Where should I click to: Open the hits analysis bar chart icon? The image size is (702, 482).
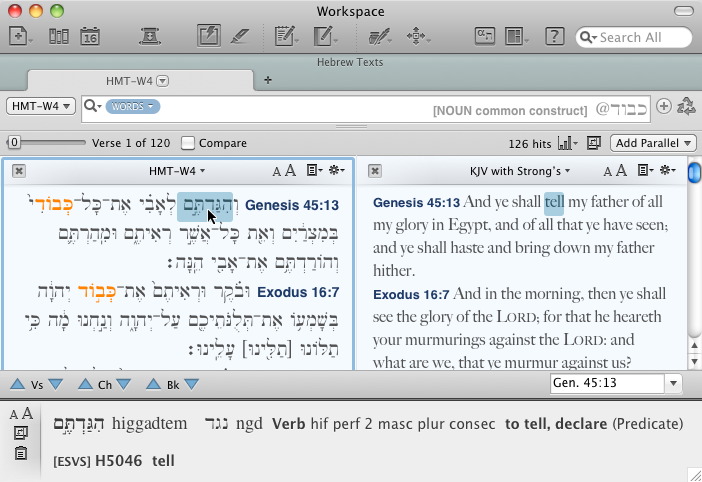[x=567, y=143]
